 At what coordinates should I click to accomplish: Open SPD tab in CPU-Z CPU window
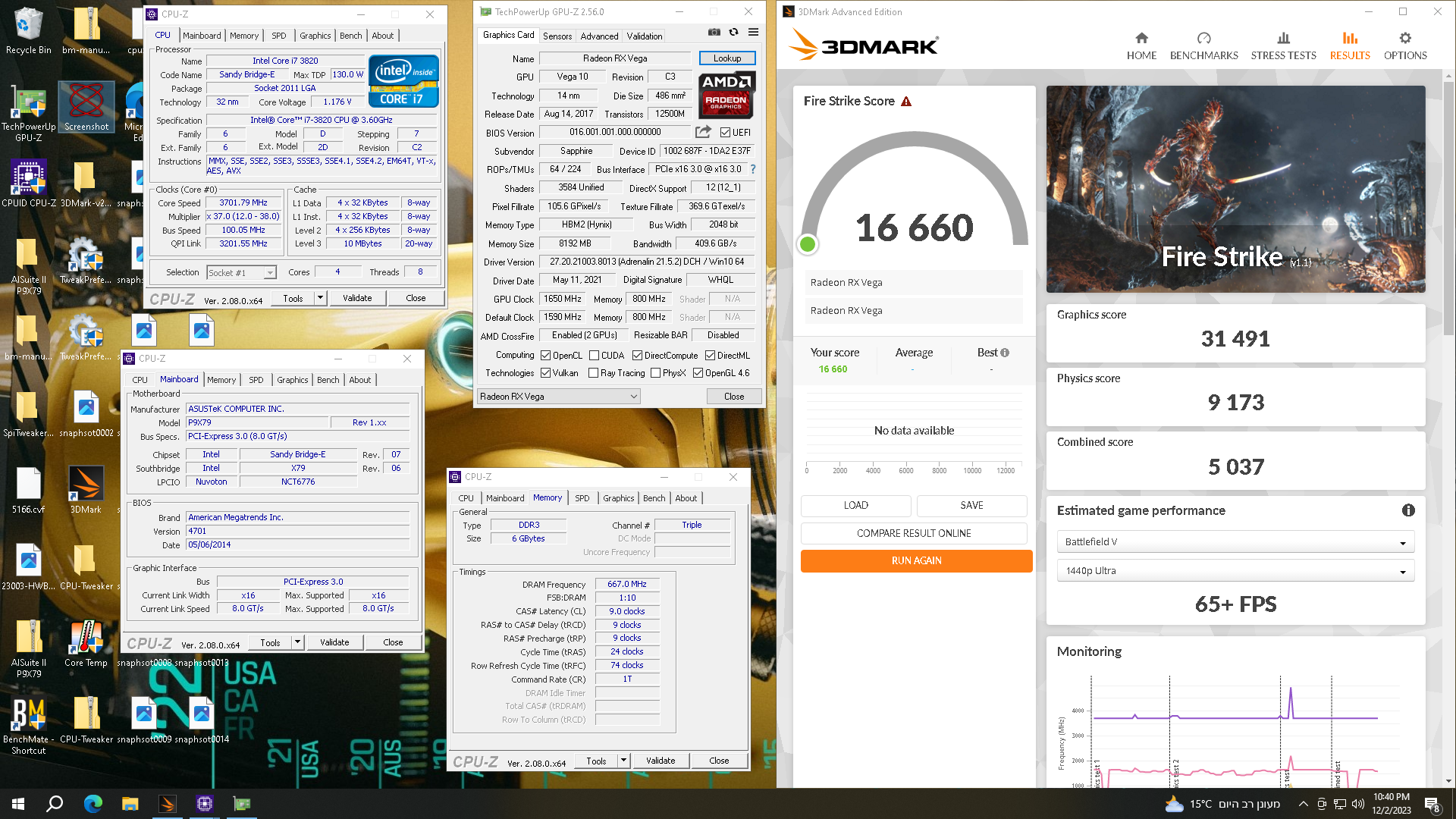[279, 36]
